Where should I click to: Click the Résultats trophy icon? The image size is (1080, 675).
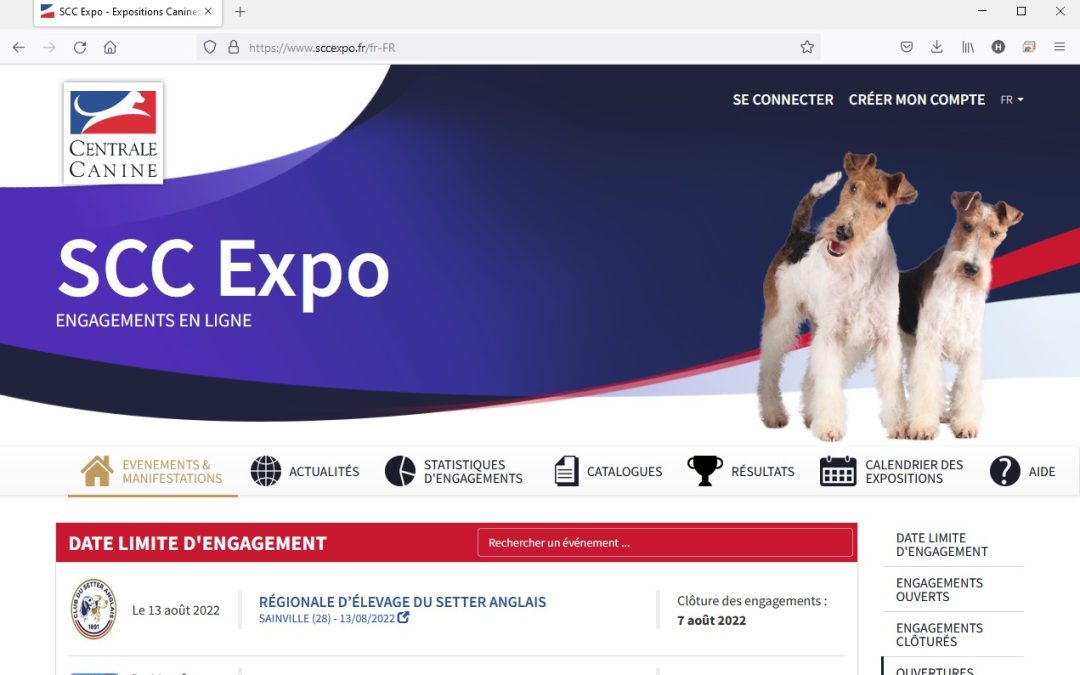click(705, 471)
